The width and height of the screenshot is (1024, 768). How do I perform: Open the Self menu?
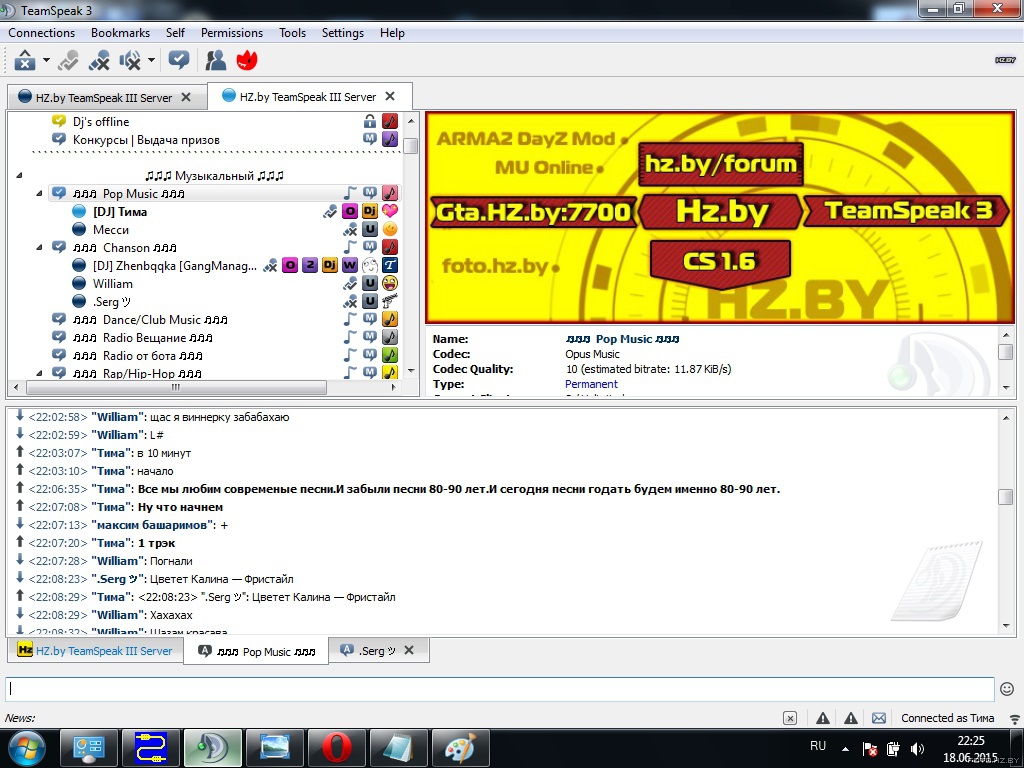click(175, 33)
